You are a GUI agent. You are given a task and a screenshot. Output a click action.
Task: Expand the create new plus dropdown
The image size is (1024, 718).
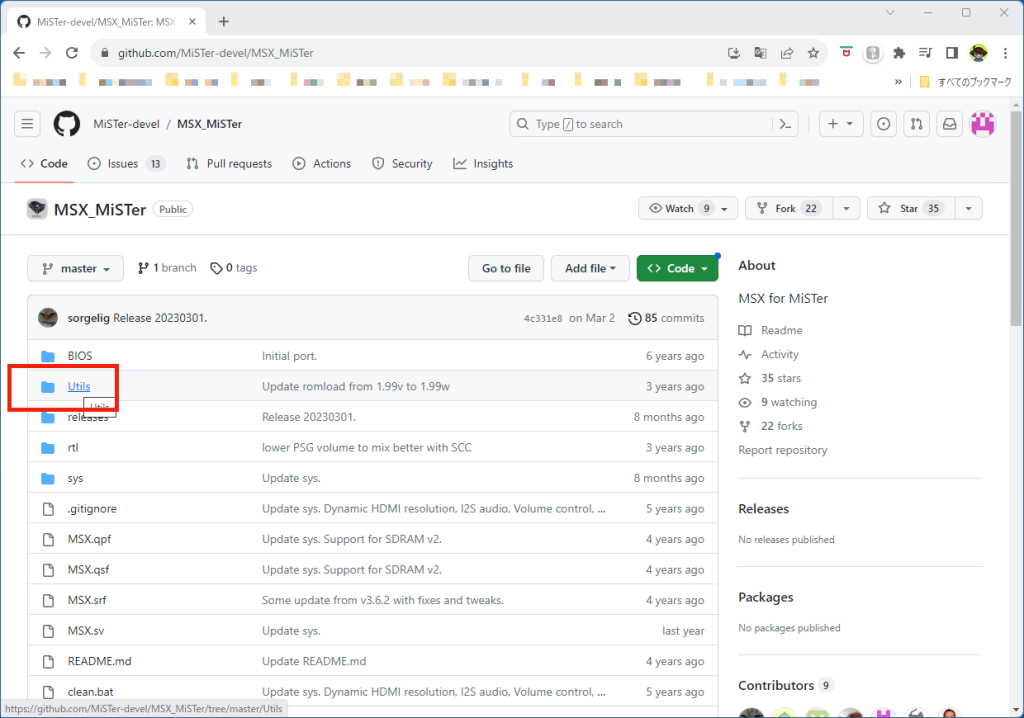(x=841, y=124)
